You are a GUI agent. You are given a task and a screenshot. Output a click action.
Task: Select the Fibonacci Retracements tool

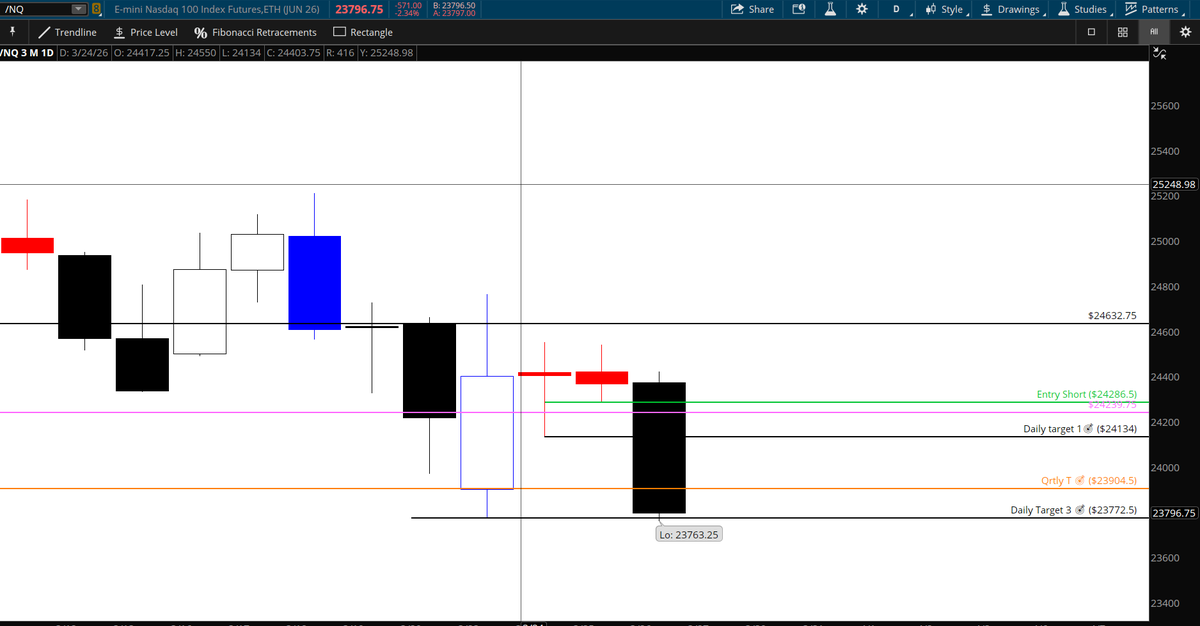click(x=255, y=32)
